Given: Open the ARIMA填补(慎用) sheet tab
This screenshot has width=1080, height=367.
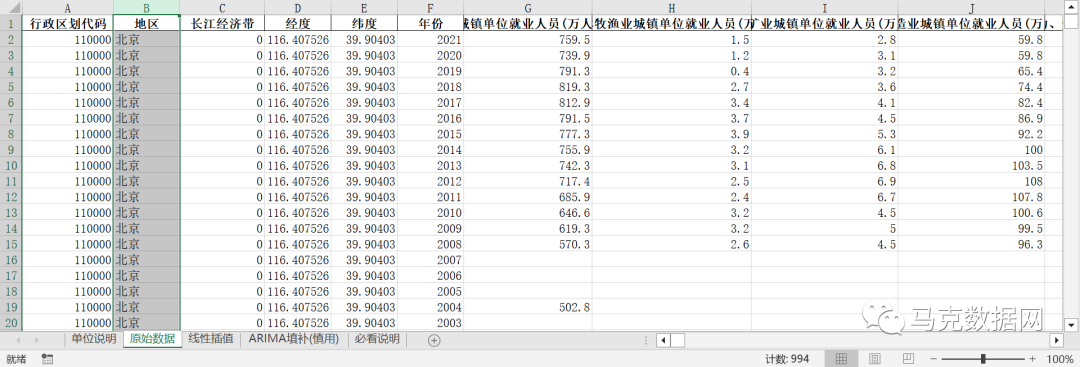Looking at the screenshot, I should point(293,339).
